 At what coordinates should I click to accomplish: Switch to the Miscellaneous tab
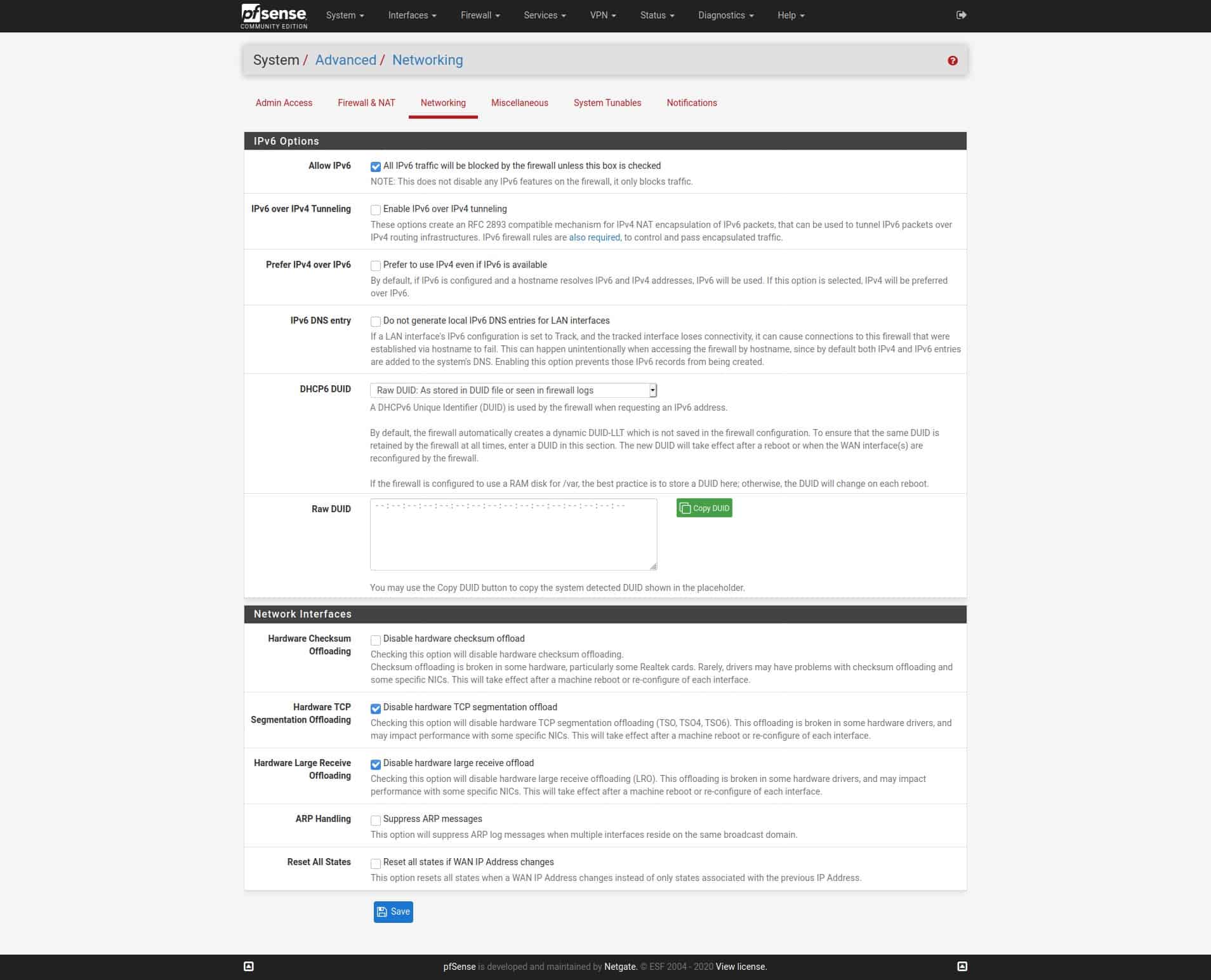[519, 103]
